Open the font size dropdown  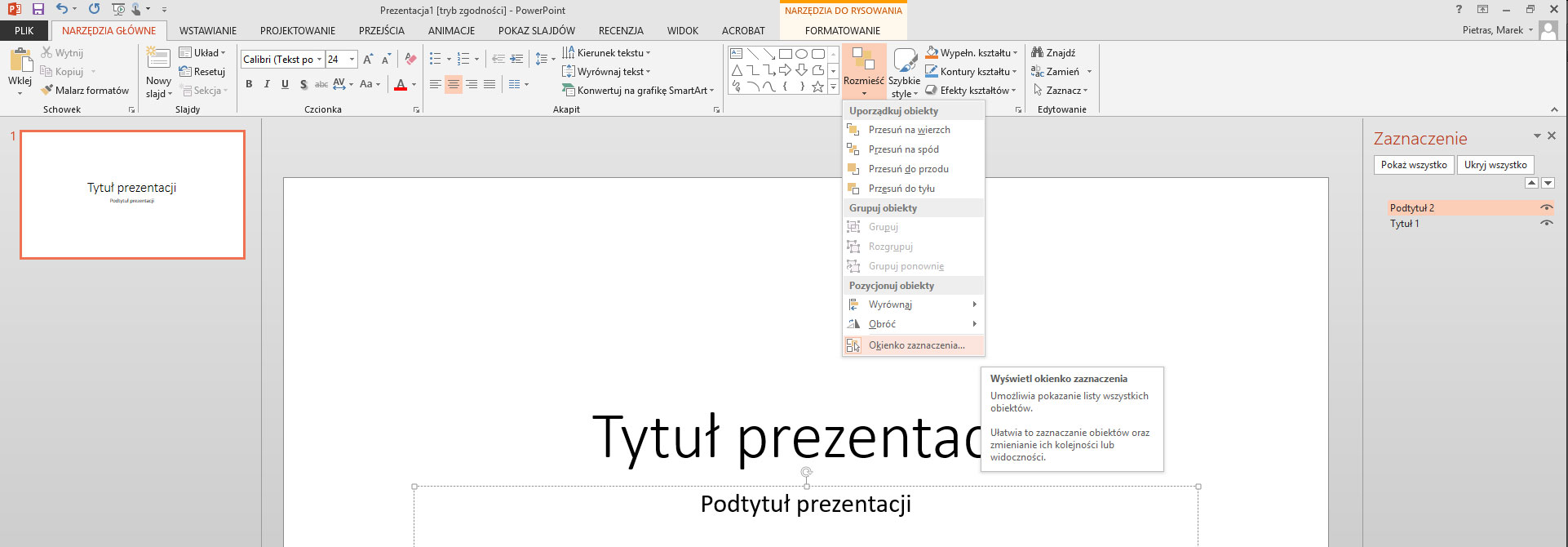(x=352, y=59)
